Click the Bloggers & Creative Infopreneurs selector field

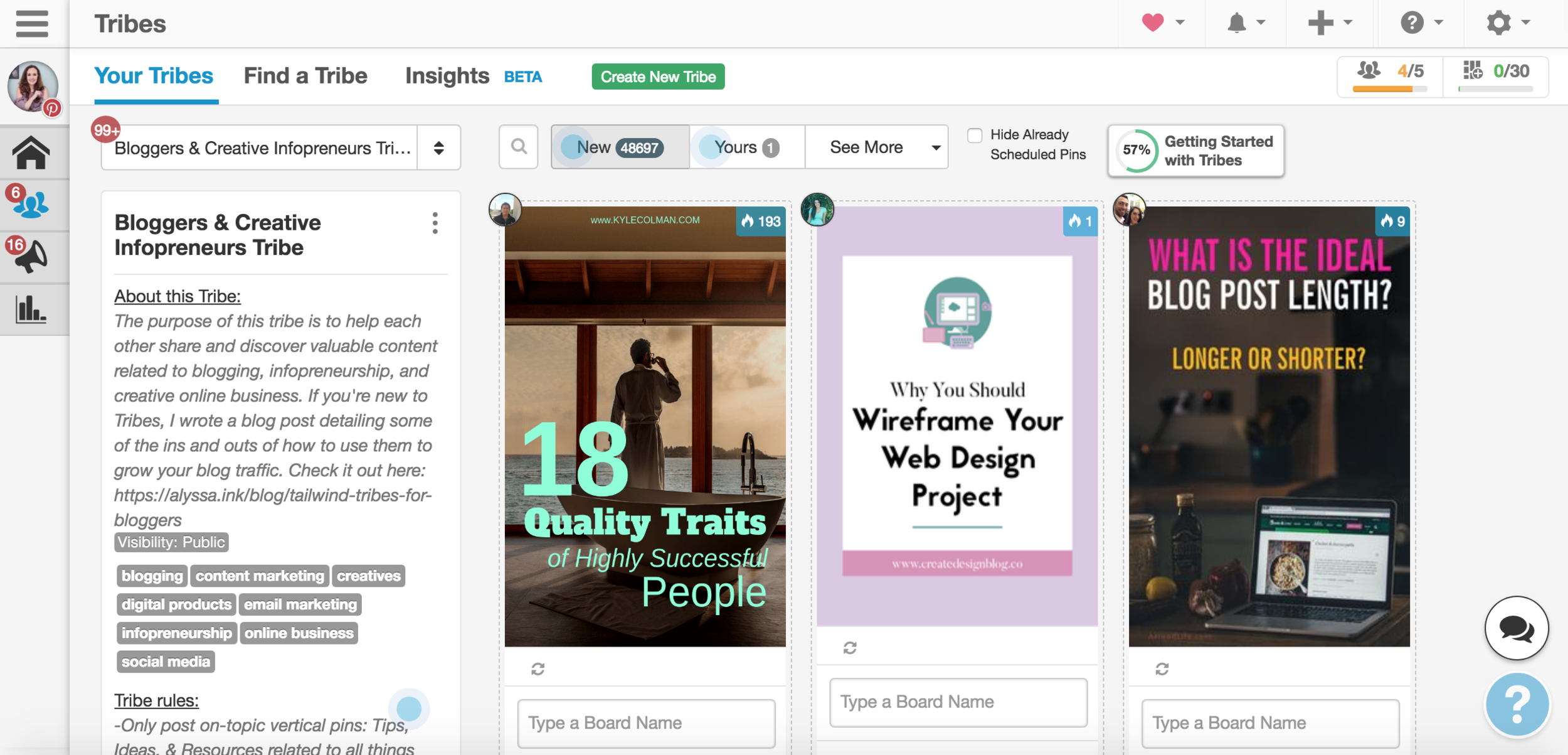point(259,147)
